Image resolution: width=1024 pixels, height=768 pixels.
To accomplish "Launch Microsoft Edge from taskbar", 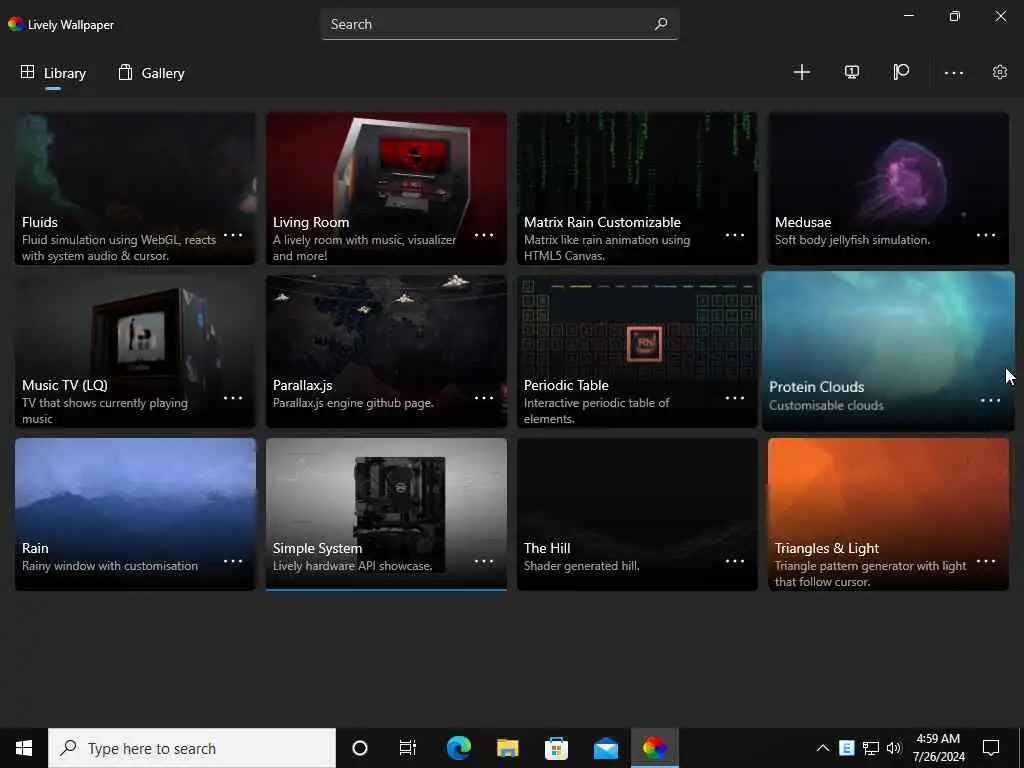I will click(x=458, y=748).
